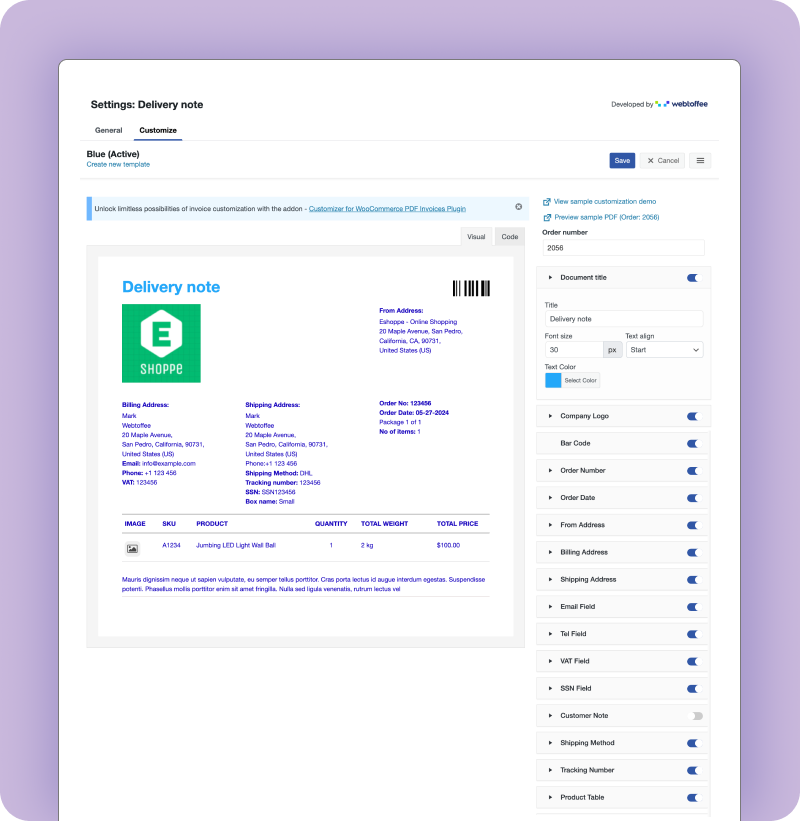Screen dimensions: 800x821
Task: Click the Eshoppe store logo in the preview
Action: point(160,343)
